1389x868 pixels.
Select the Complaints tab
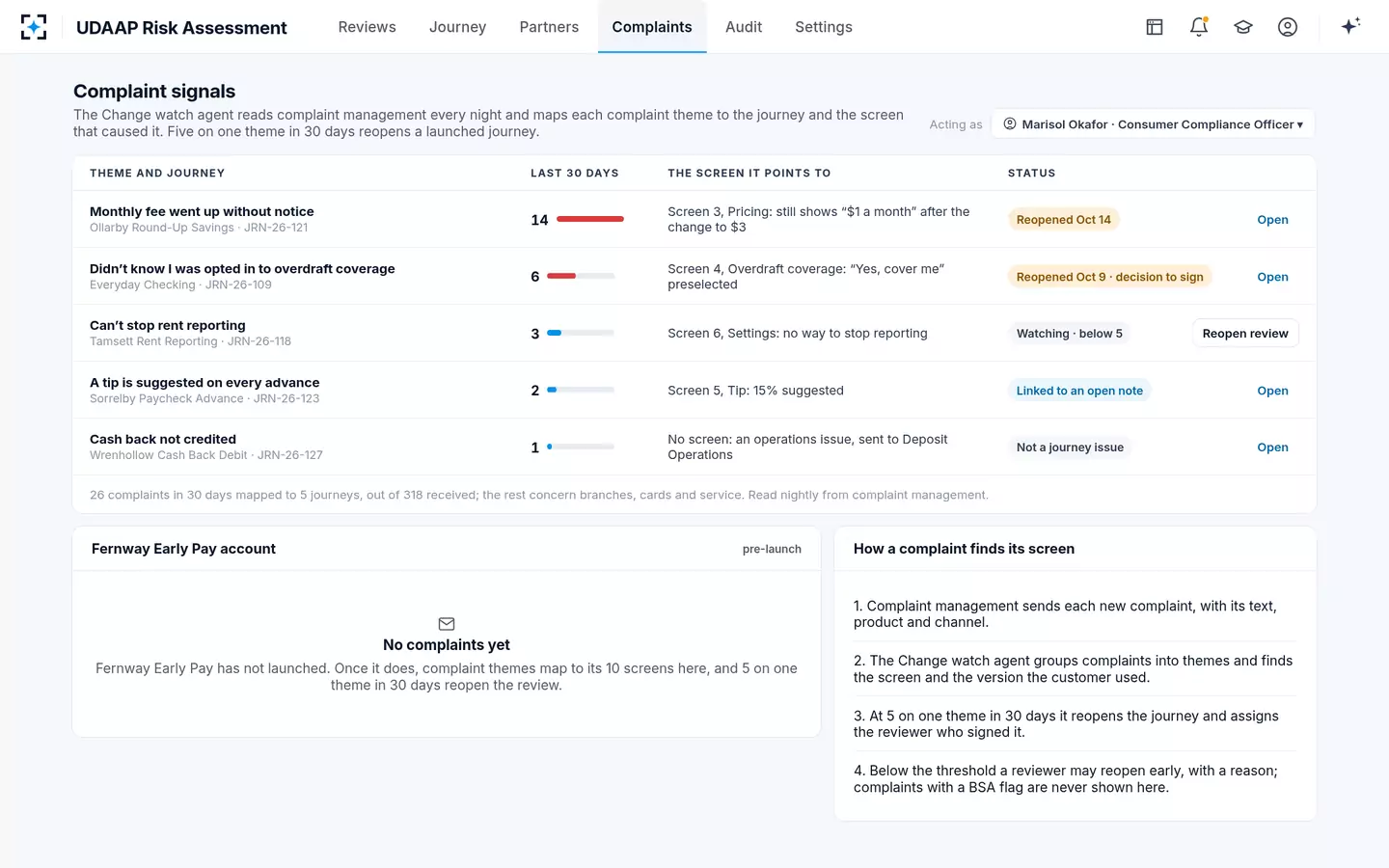coord(652,27)
